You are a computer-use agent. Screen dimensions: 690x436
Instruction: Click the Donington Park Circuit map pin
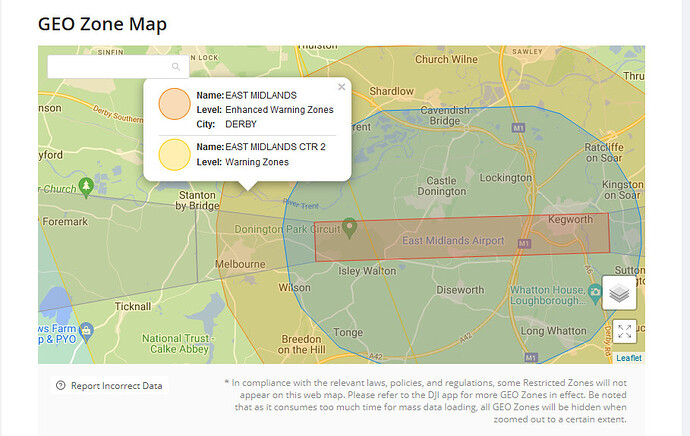point(349,228)
